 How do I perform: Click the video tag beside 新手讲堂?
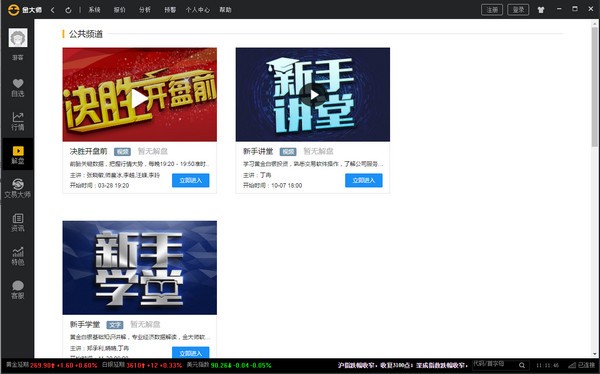[288, 152]
